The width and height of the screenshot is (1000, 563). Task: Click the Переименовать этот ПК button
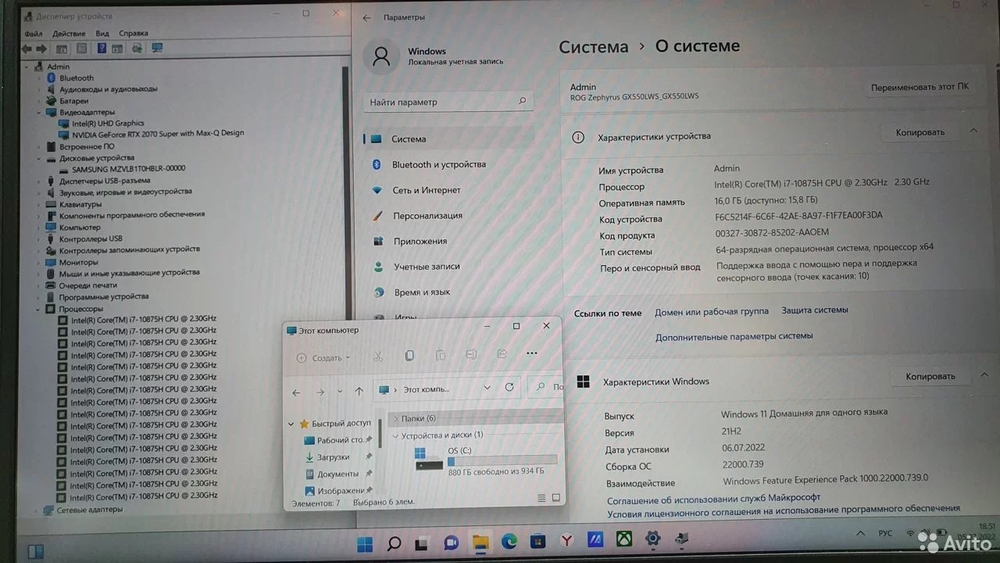tap(919, 88)
